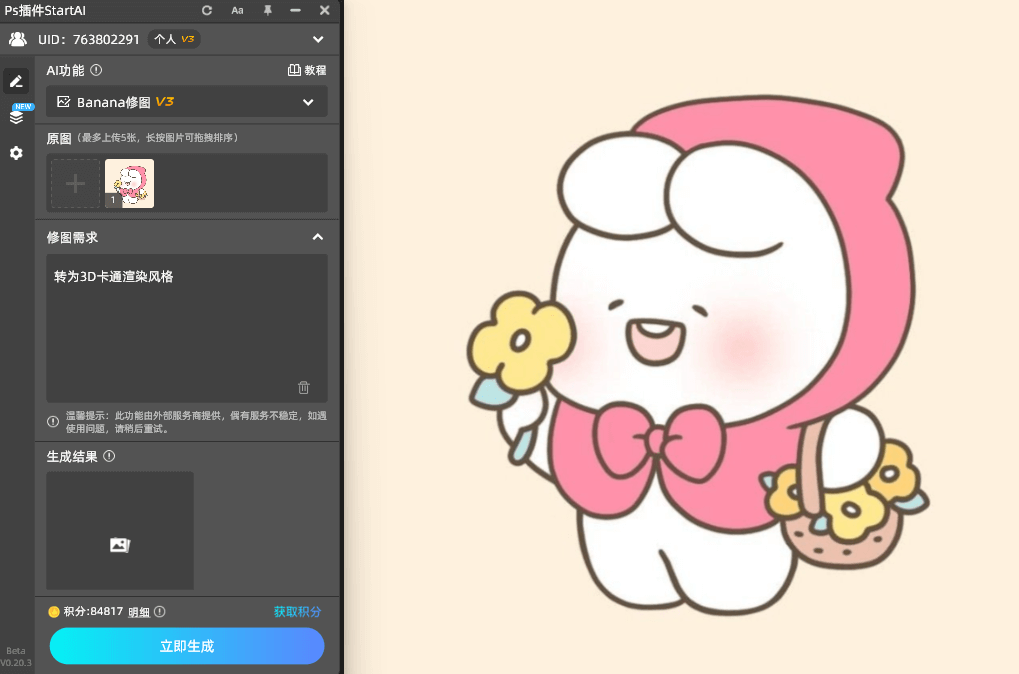
Task: Click the 获取积分 link
Action: pos(296,611)
